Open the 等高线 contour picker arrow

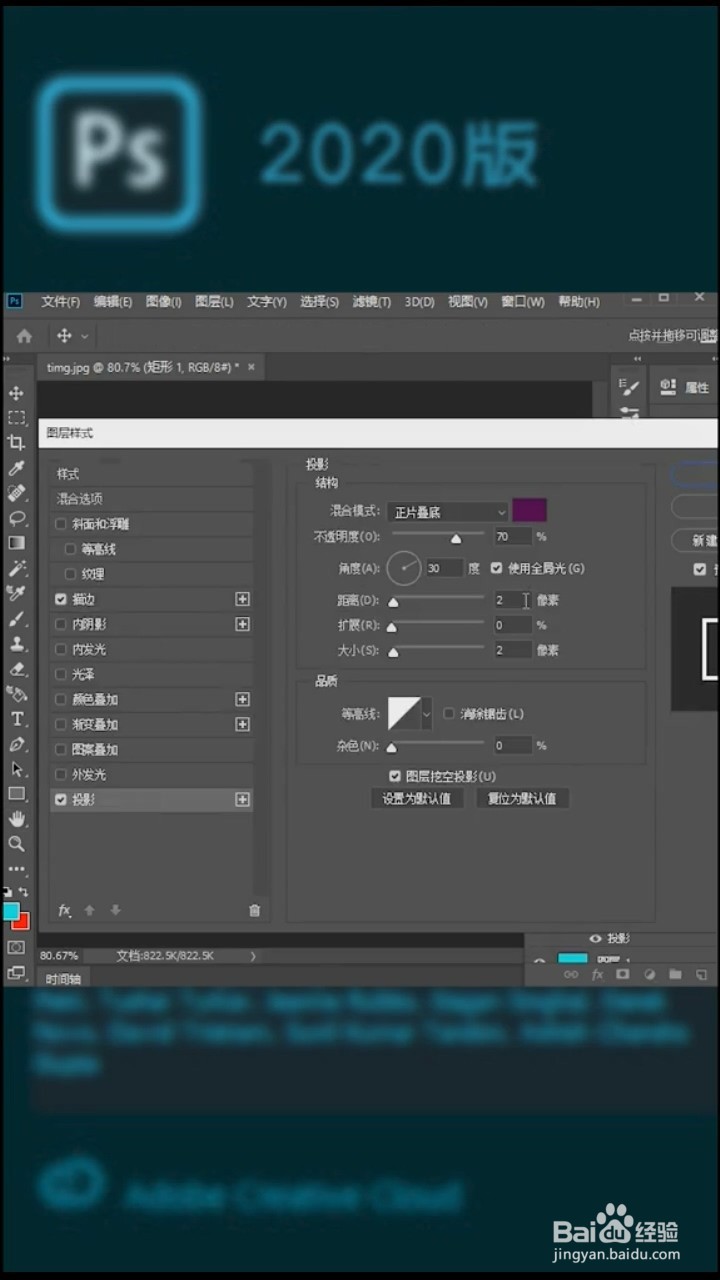tap(427, 714)
